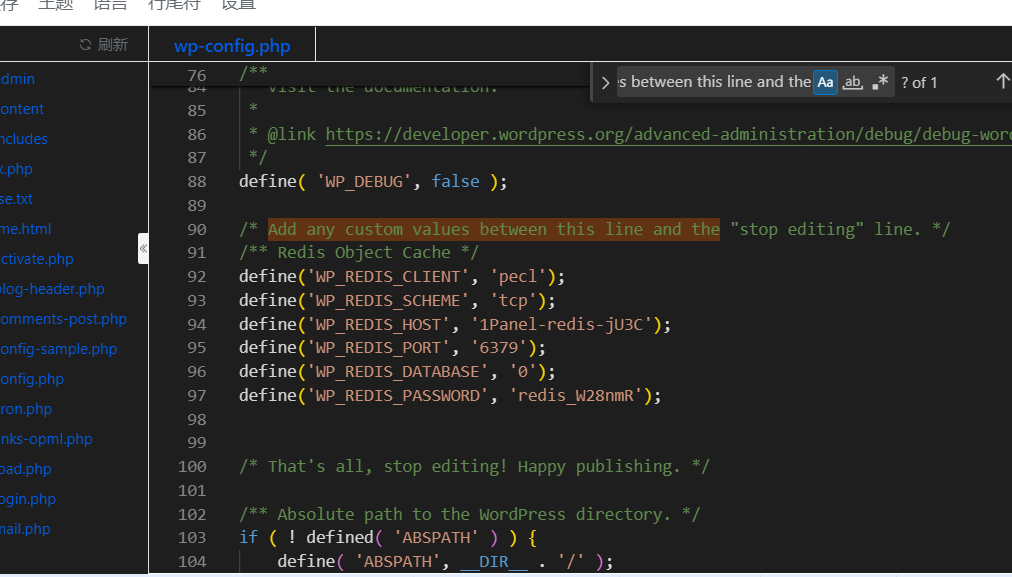Open config.php in file list
Screen dimensions: 1012x577
(x=32, y=379)
